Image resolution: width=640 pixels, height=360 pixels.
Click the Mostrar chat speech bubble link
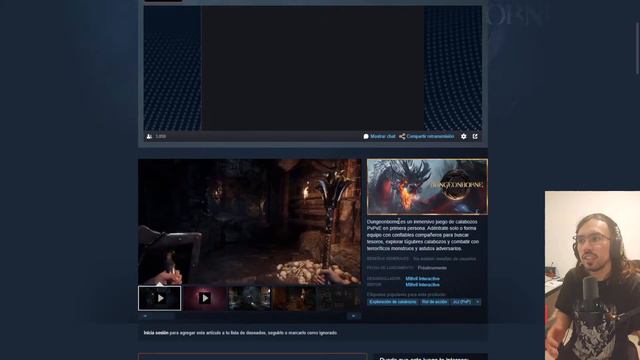click(x=379, y=136)
